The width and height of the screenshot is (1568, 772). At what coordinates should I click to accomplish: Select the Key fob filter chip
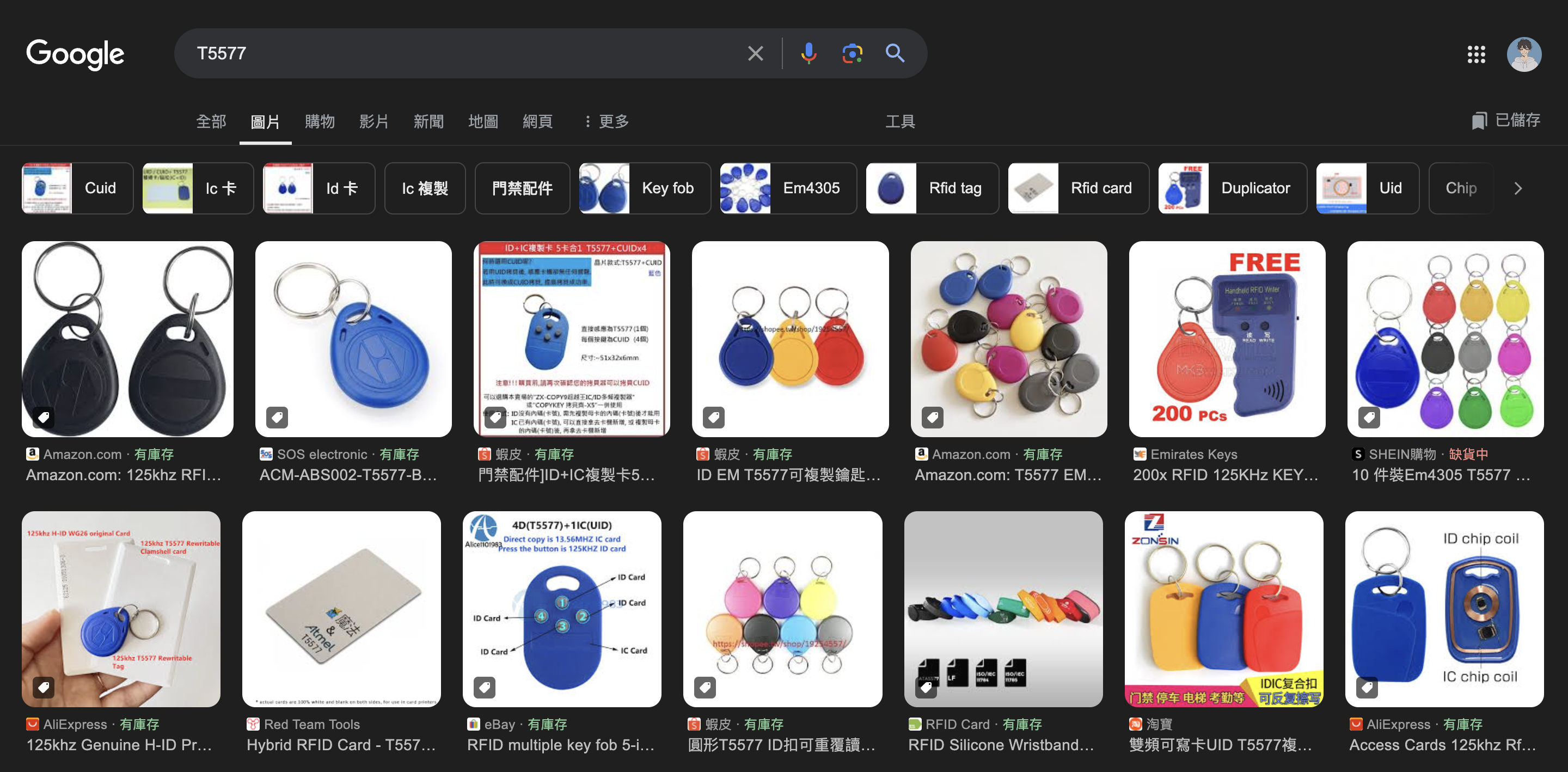645,188
